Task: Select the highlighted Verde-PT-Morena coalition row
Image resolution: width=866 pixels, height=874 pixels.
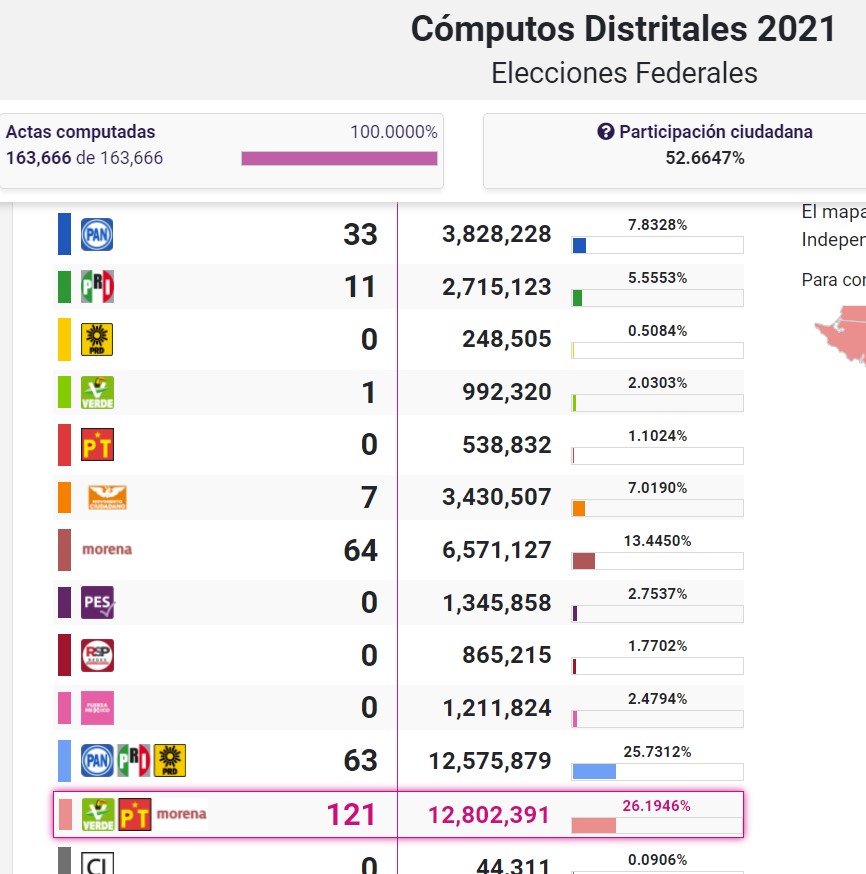Action: (x=397, y=814)
